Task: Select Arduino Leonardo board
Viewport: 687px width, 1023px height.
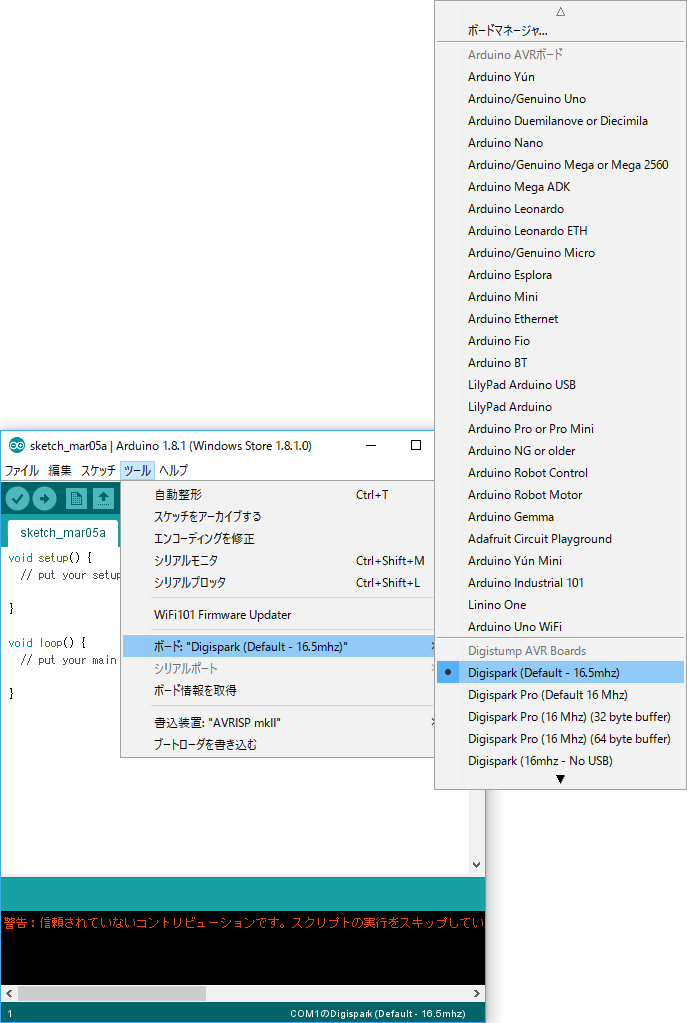Action: [x=560, y=209]
